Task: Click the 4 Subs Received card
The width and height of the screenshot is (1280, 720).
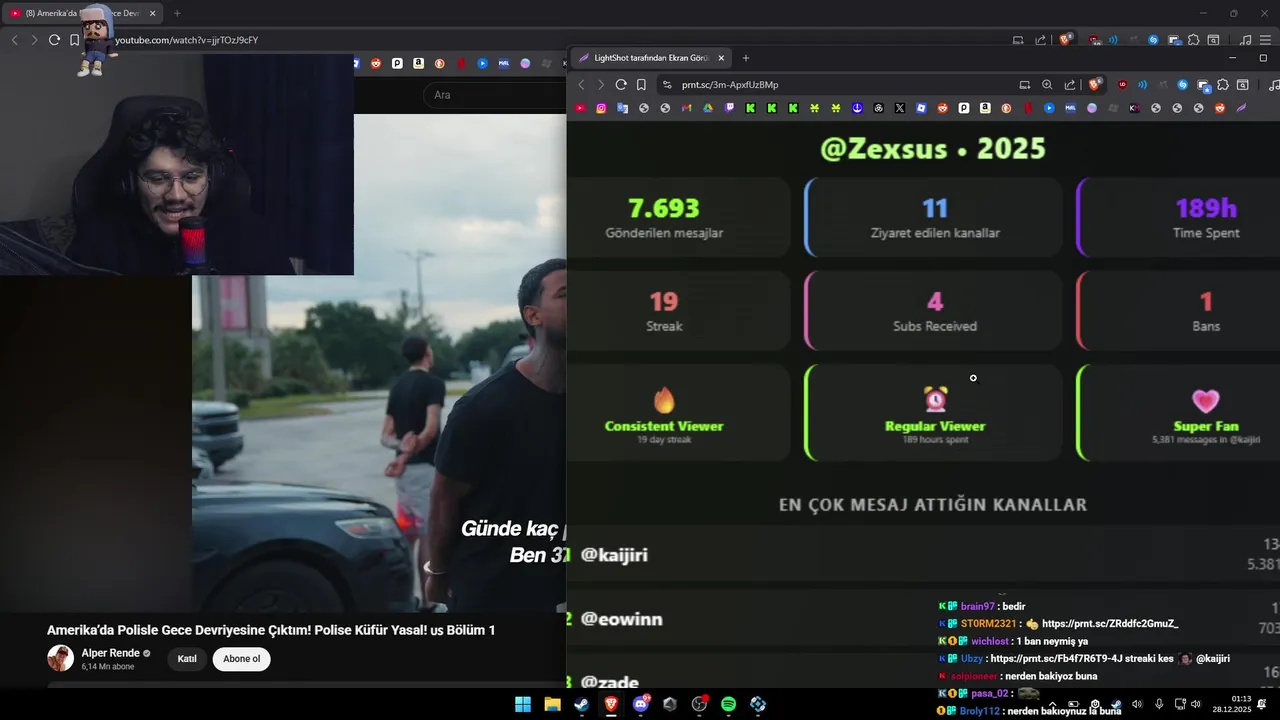Action: [934, 311]
